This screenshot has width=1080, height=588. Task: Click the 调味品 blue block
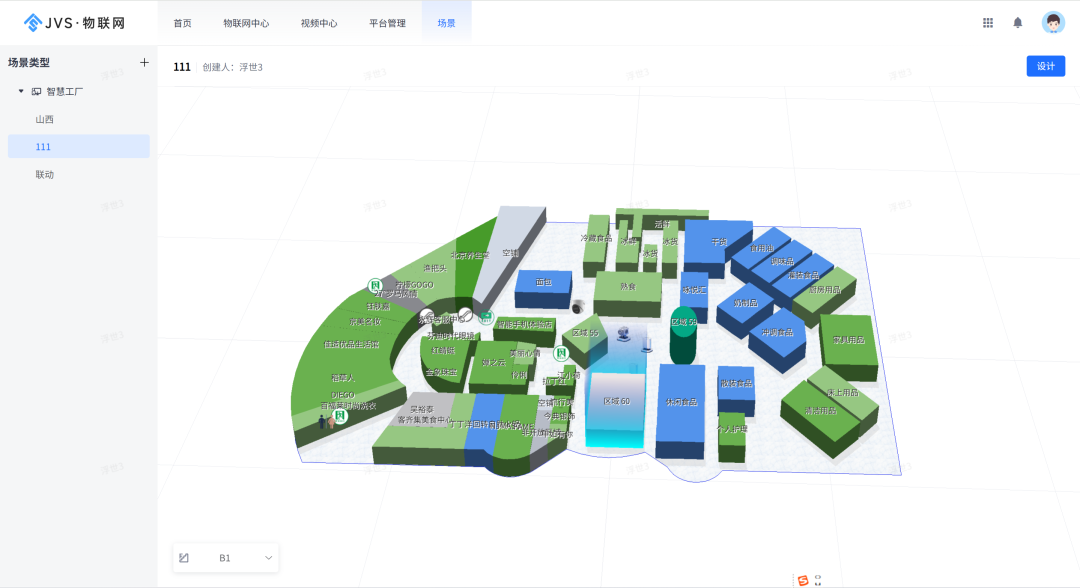782,262
